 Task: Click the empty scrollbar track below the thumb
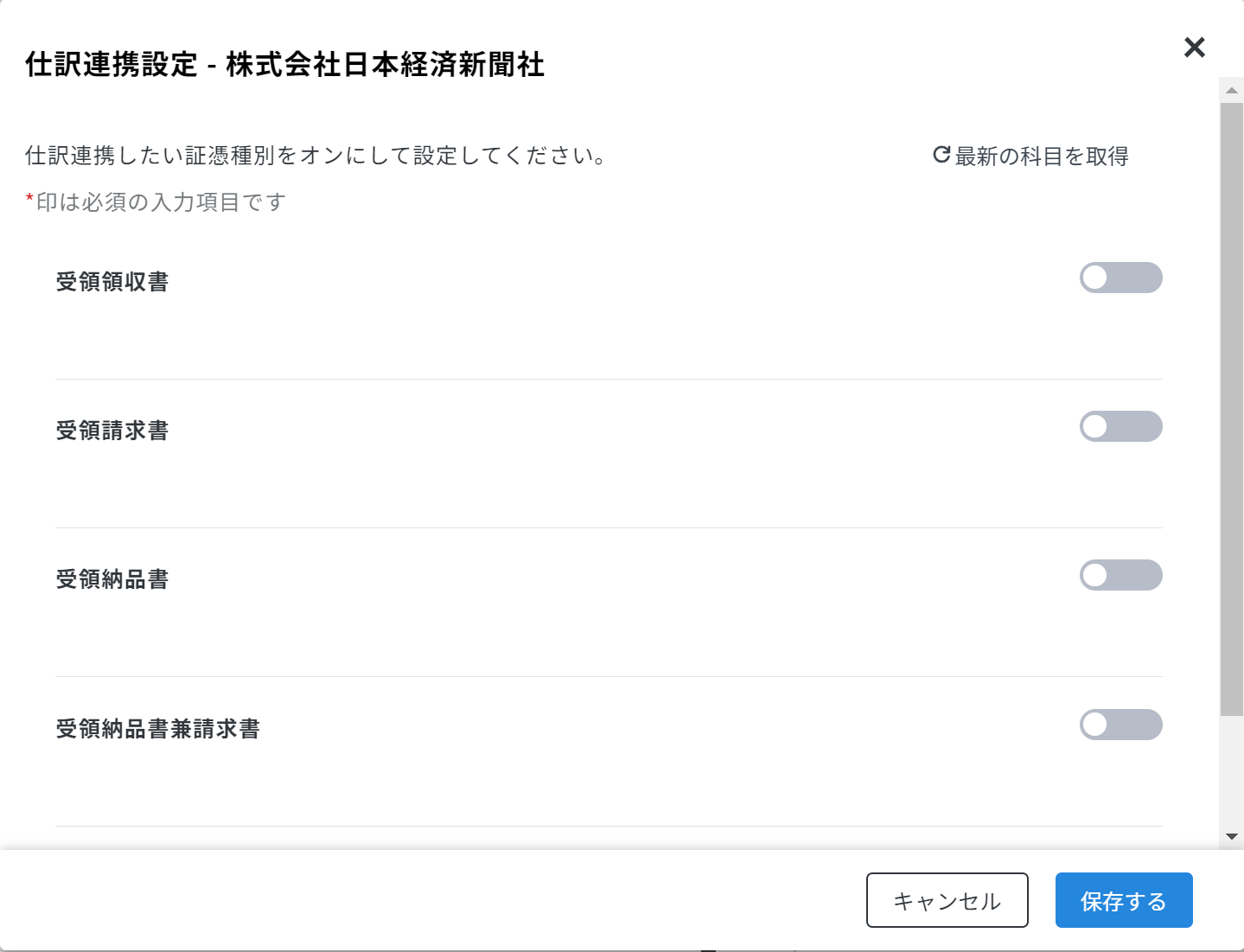click(1232, 770)
